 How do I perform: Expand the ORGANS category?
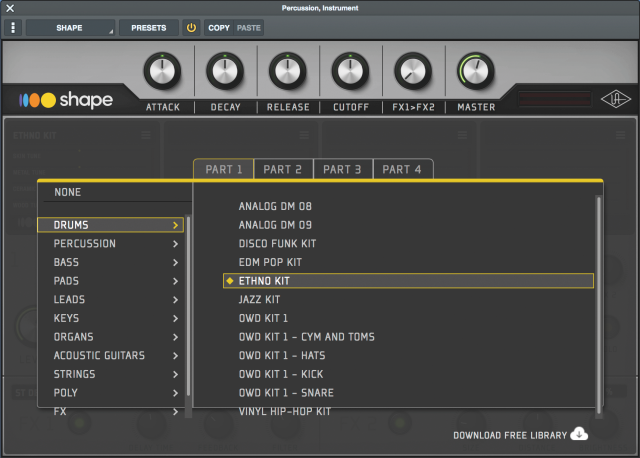[110, 337]
